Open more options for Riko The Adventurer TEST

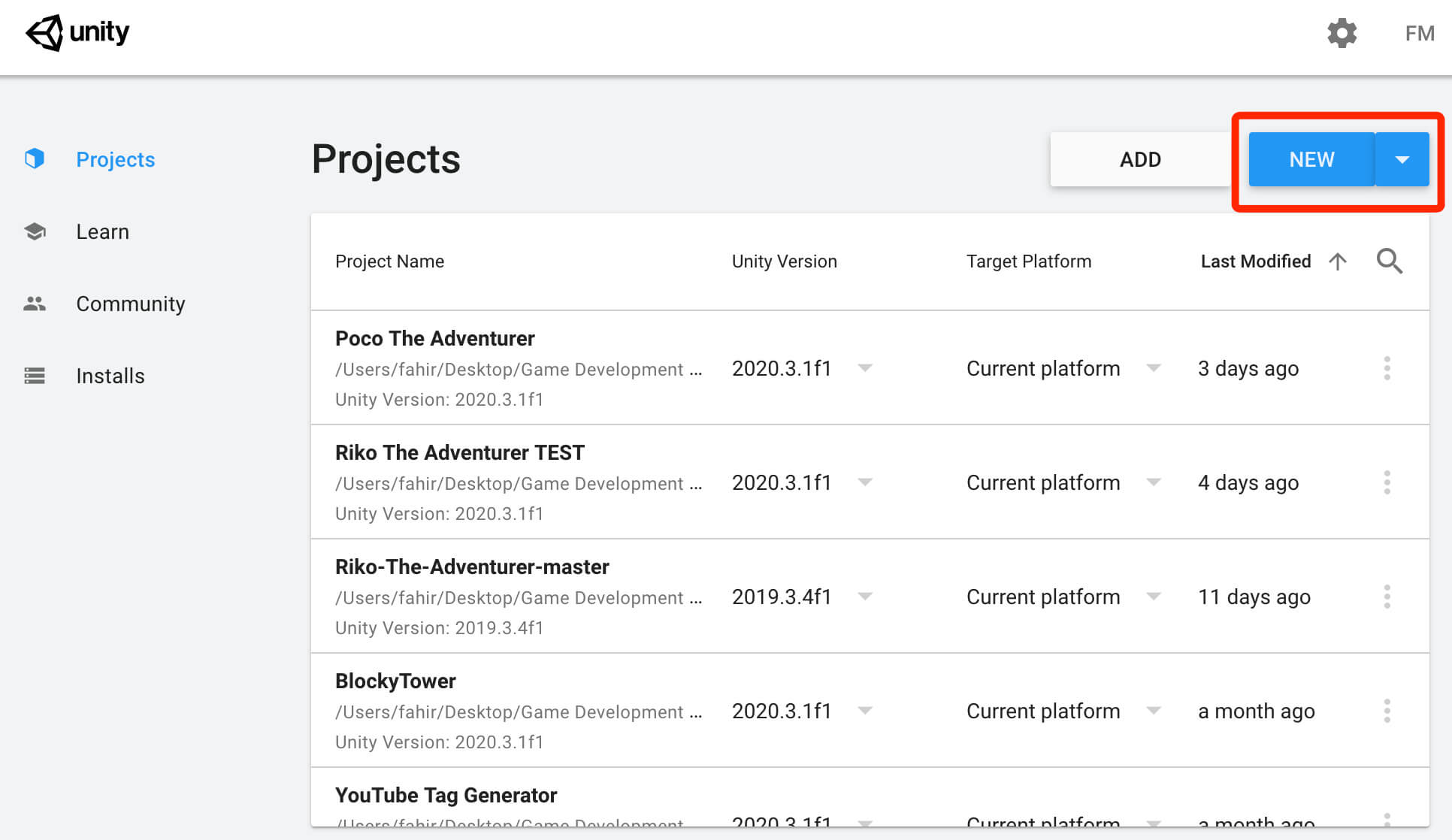[1387, 482]
